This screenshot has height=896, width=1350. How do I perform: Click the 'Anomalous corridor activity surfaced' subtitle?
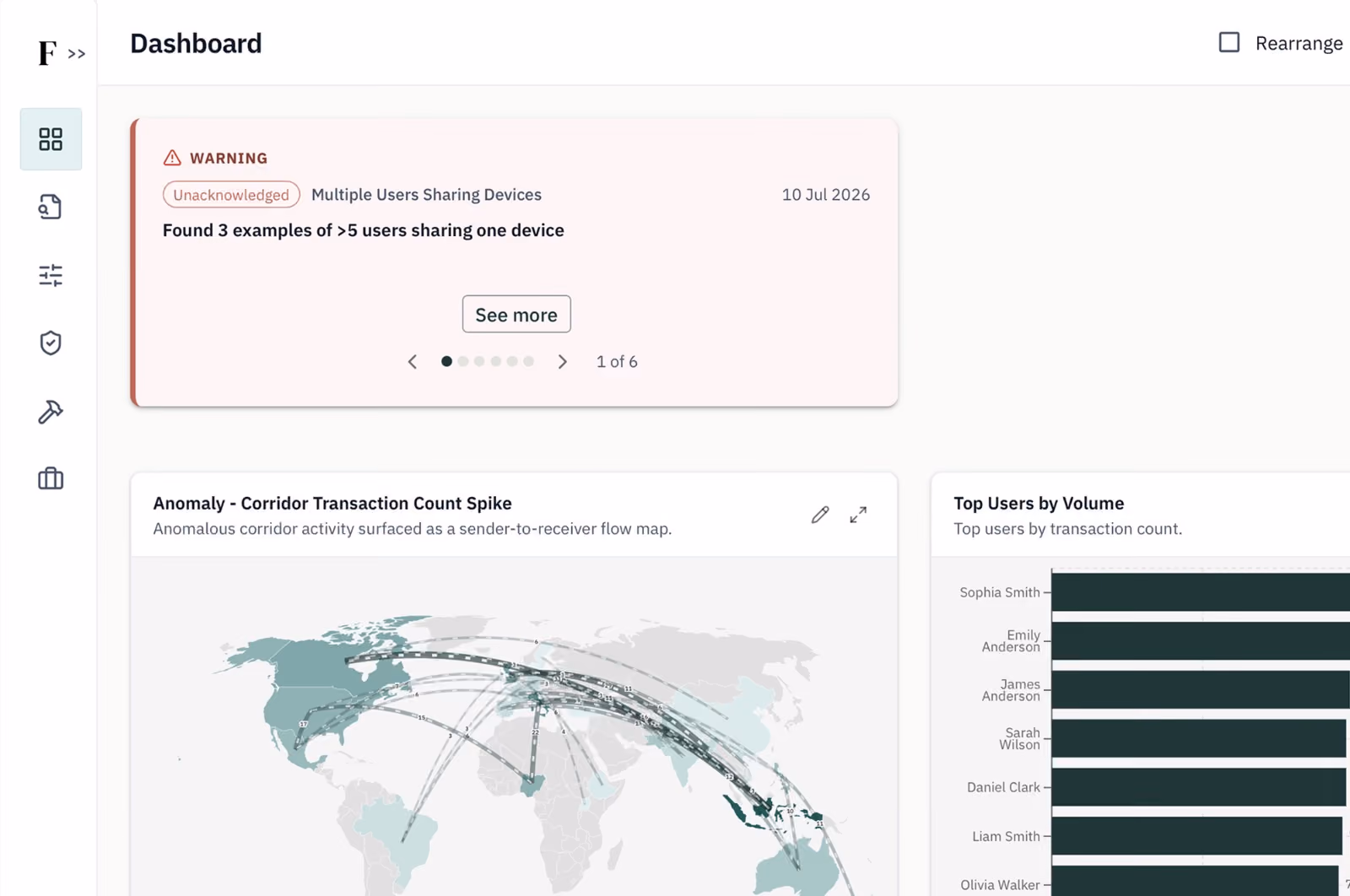[412, 529]
